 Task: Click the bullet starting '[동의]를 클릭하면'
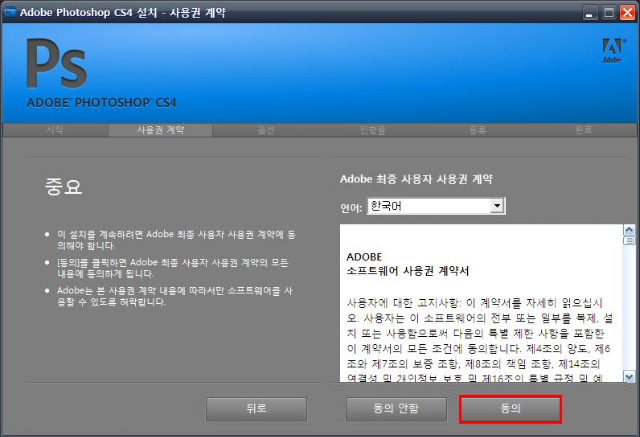coord(172,268)
